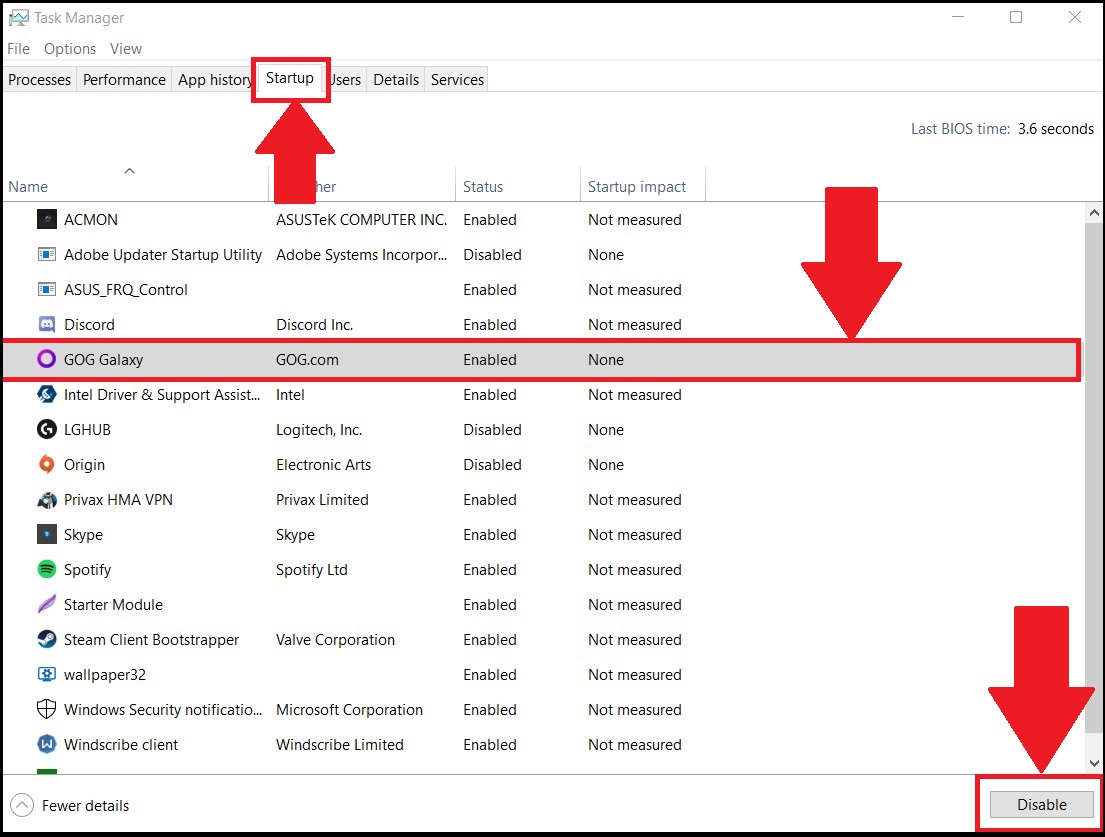Switch to the App history tab
The width and height of the screenshot is (1105, 837).
(x=214, y=80)
